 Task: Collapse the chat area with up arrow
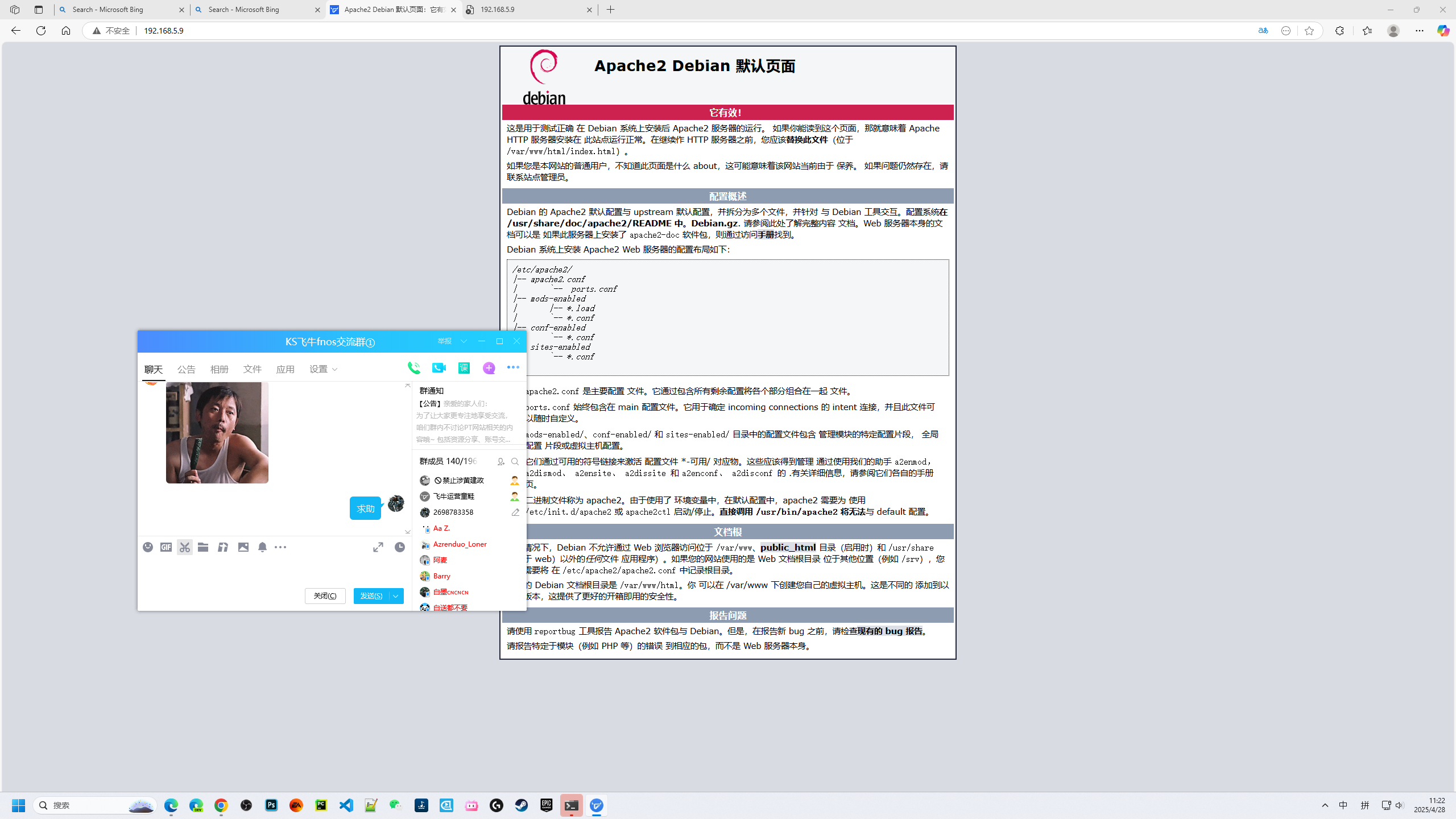408,385
